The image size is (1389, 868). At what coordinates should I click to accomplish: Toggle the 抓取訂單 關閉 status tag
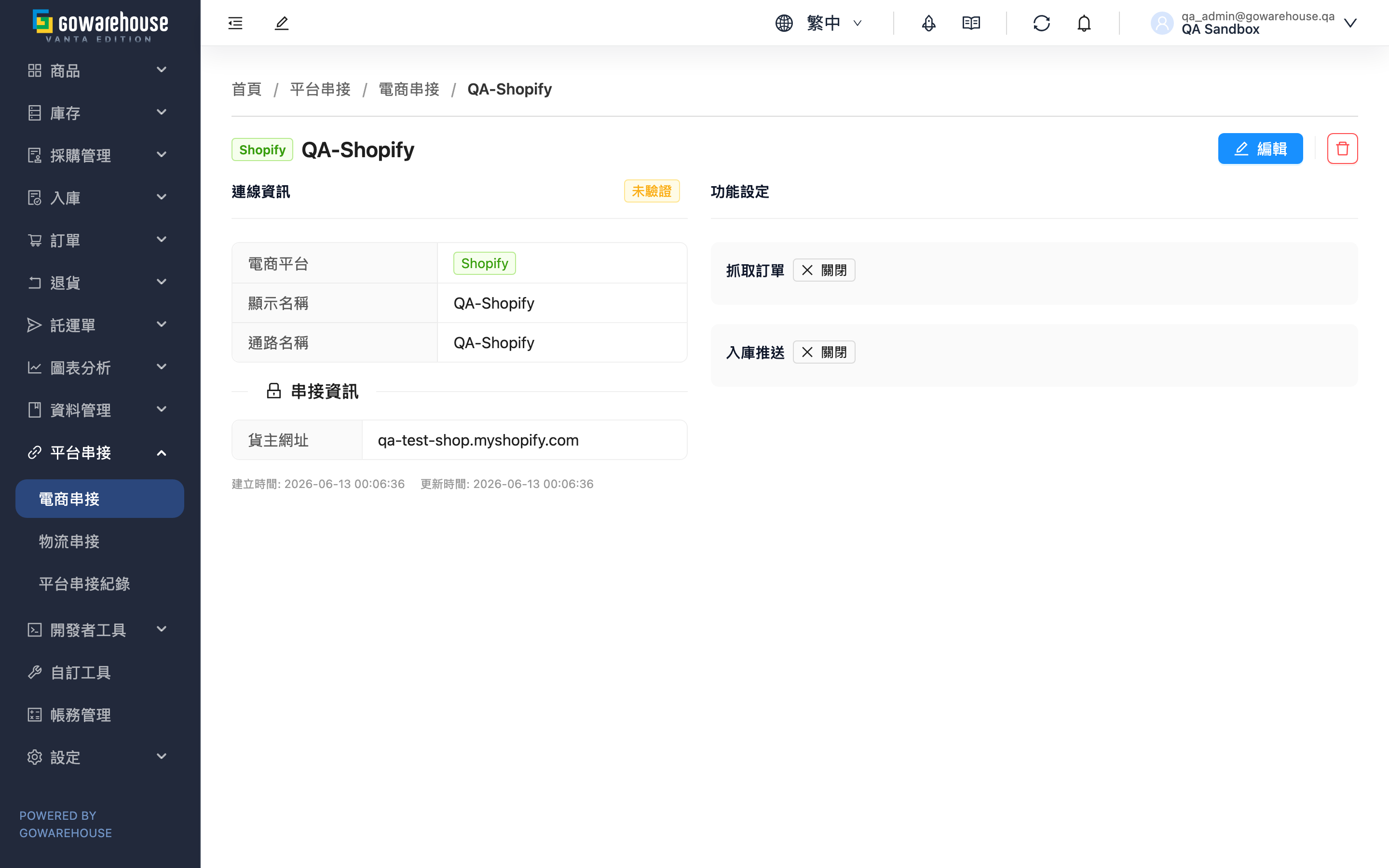(824, 271)
